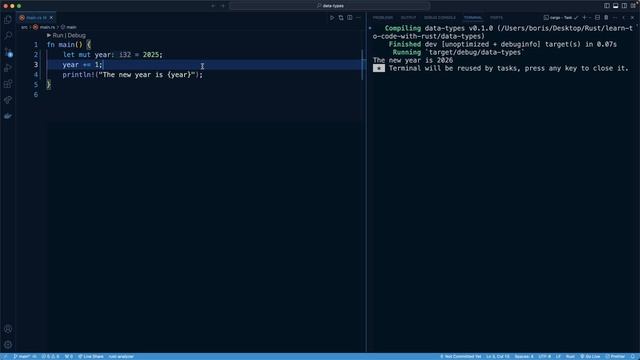Click the Live Share status item
Image resolution: width=640 pixels, height=360 pixels.
click(x=91, y=357)
